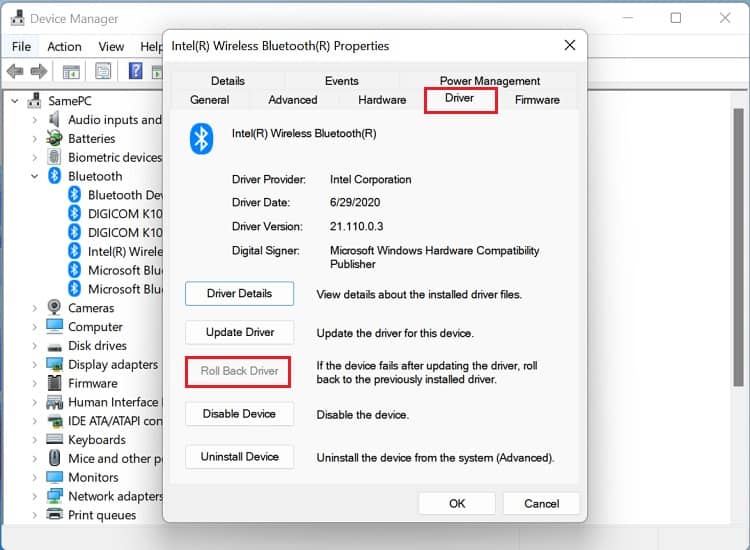
Task: Dismiss dialog with the Cancel button
Action: coord(541,504)
